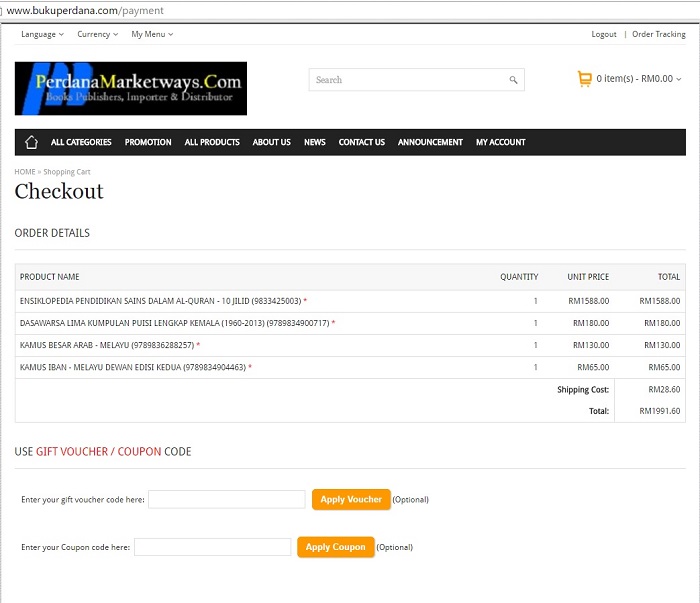Go to CONTACT US page
The width and height of the screenshot is (700, 603).
pos(362,142)
